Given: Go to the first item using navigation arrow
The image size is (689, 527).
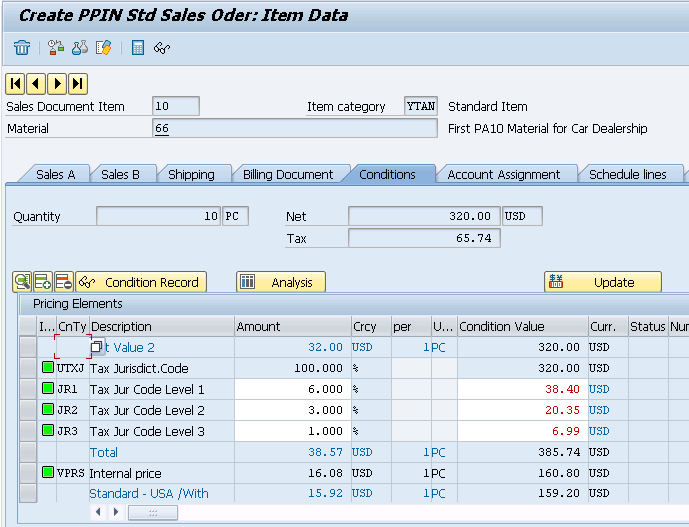Looking at the screenshot, I should (x=15, y=83).
